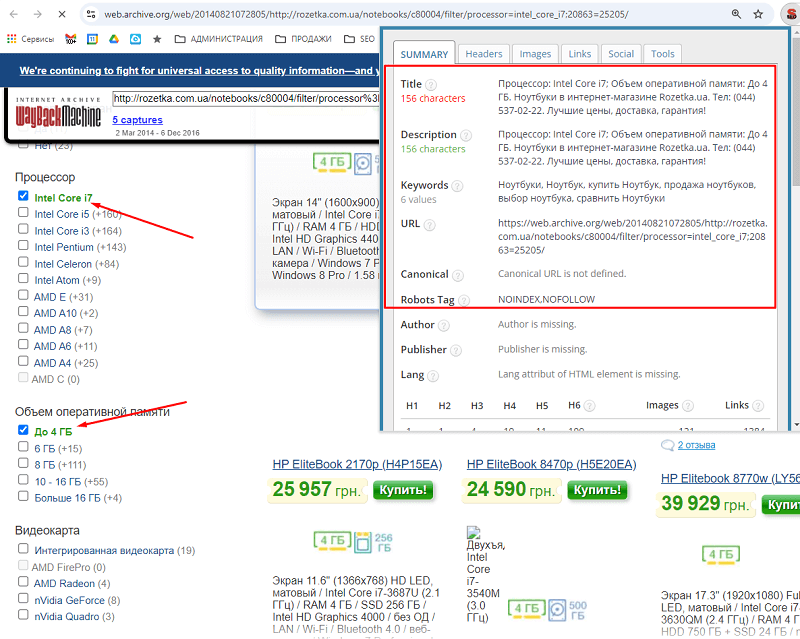The width and height of the screenshot is (800, 639).
Task: Check the Intel Pentium filter
Action: pyautogui.click(x=23, y=245)
